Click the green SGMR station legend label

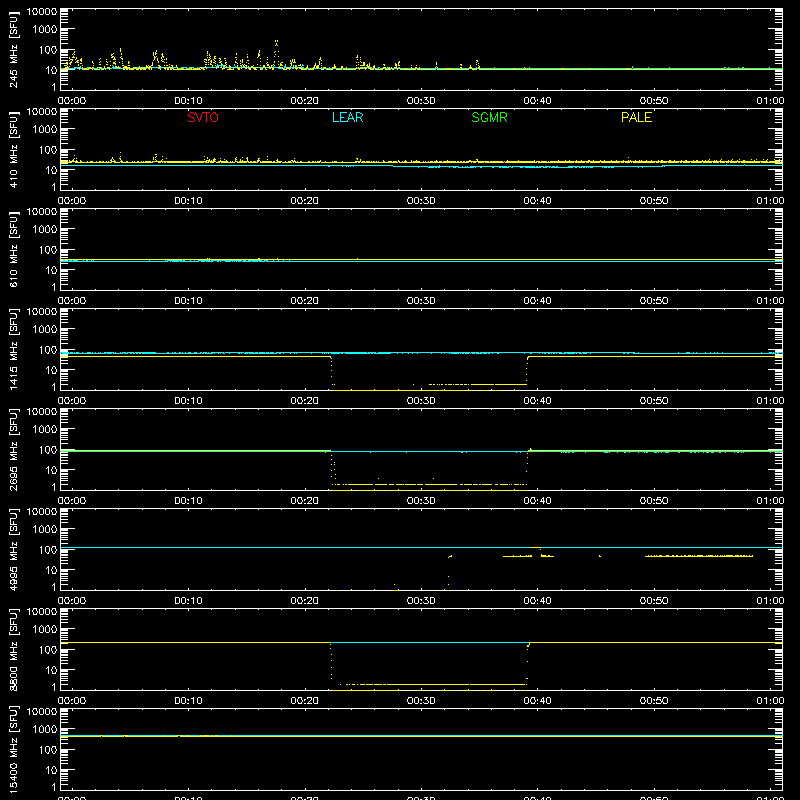click(489, 117)
